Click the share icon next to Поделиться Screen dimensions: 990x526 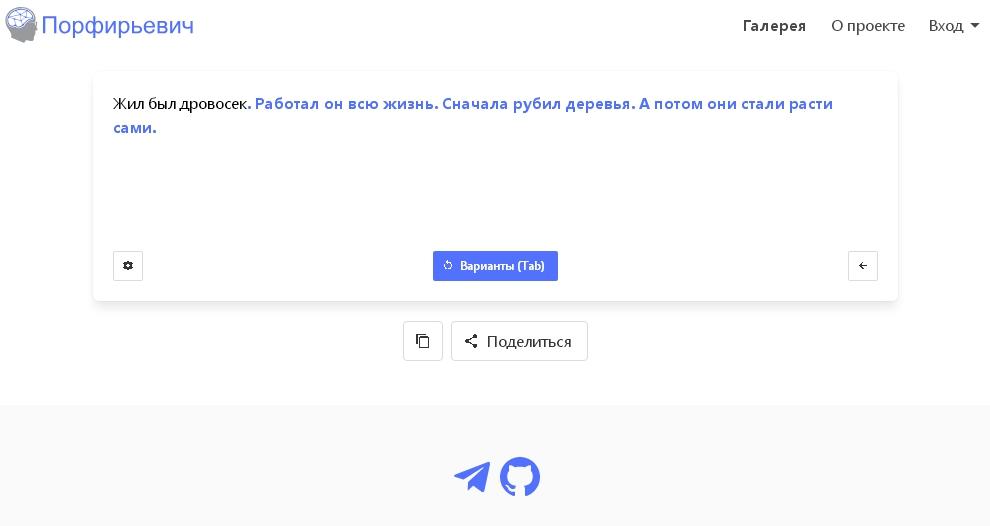tap(471, 341)
